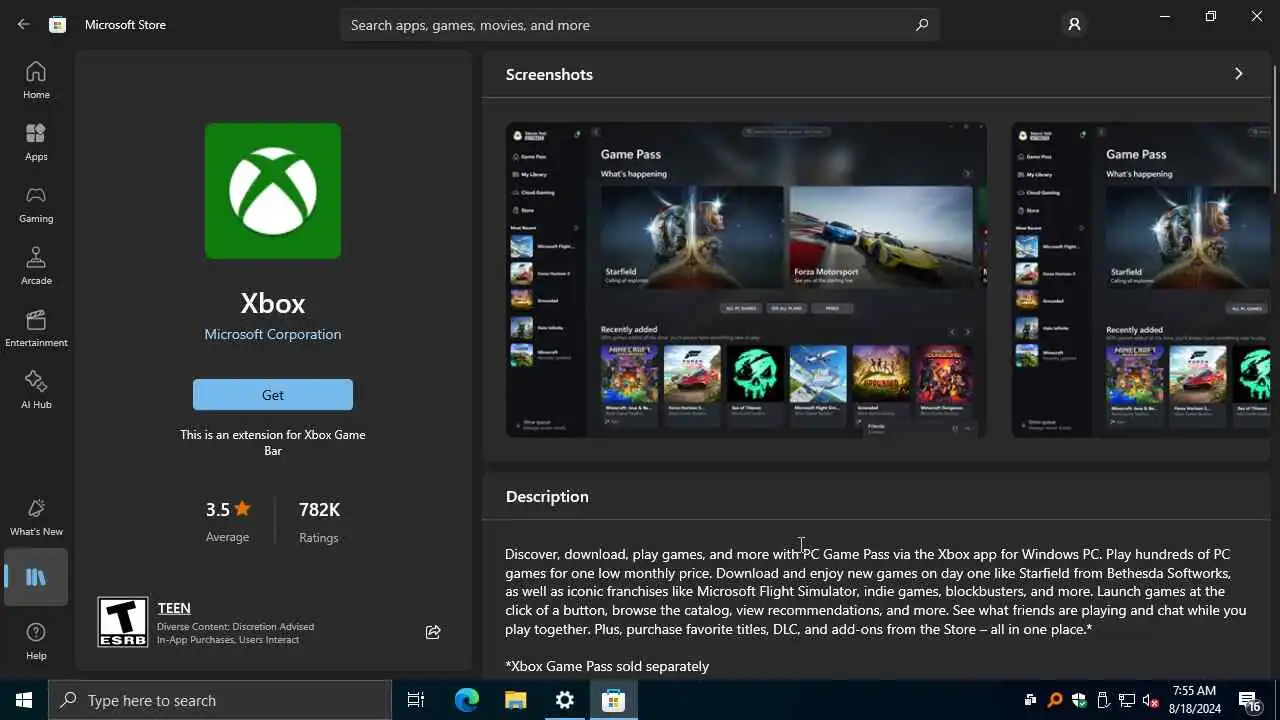Click the Screenshots section heading
1280x720 pixels.
[549, 74]
